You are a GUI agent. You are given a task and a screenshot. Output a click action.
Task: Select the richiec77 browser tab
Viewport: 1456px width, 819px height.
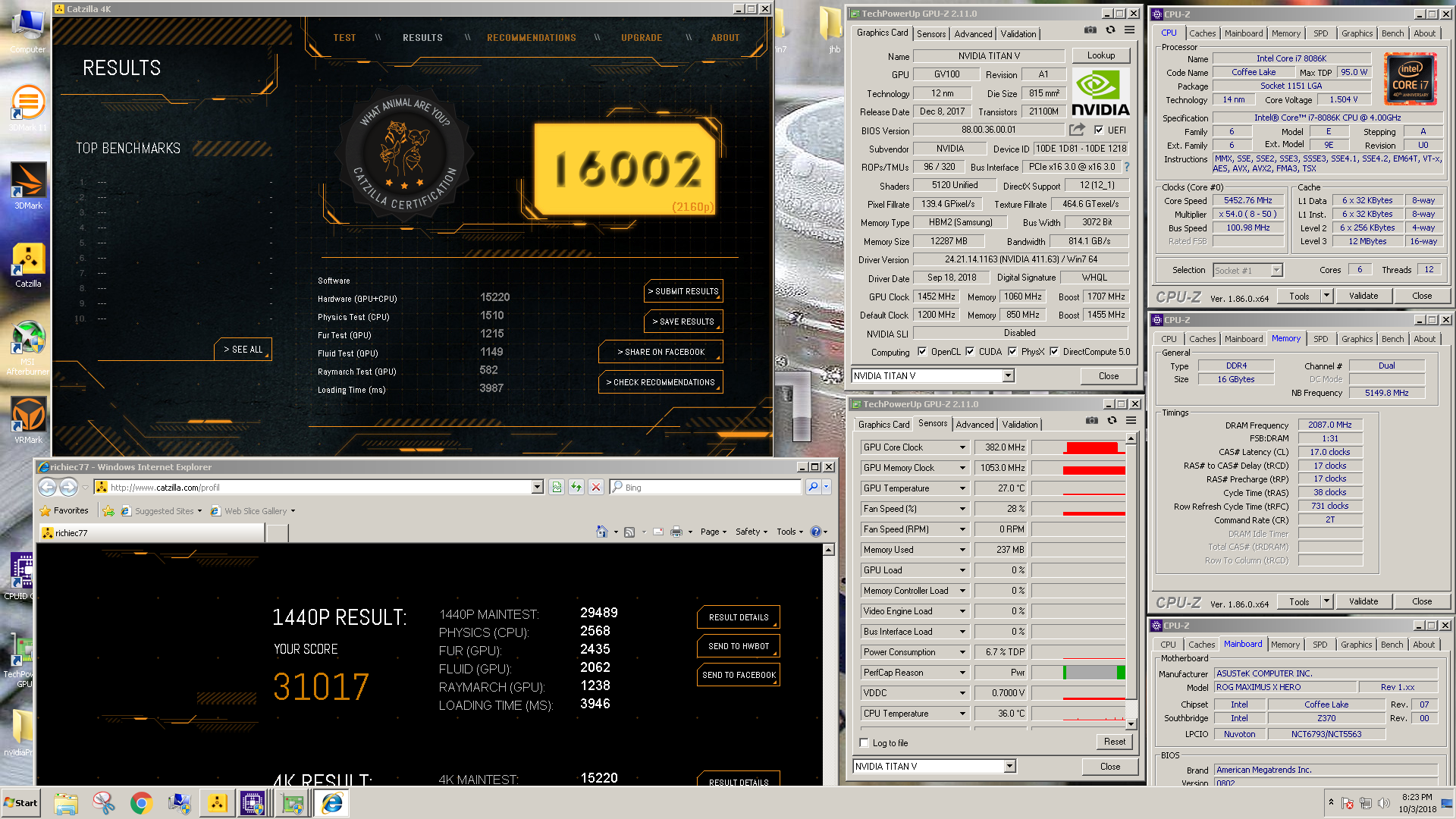(152, 533)
